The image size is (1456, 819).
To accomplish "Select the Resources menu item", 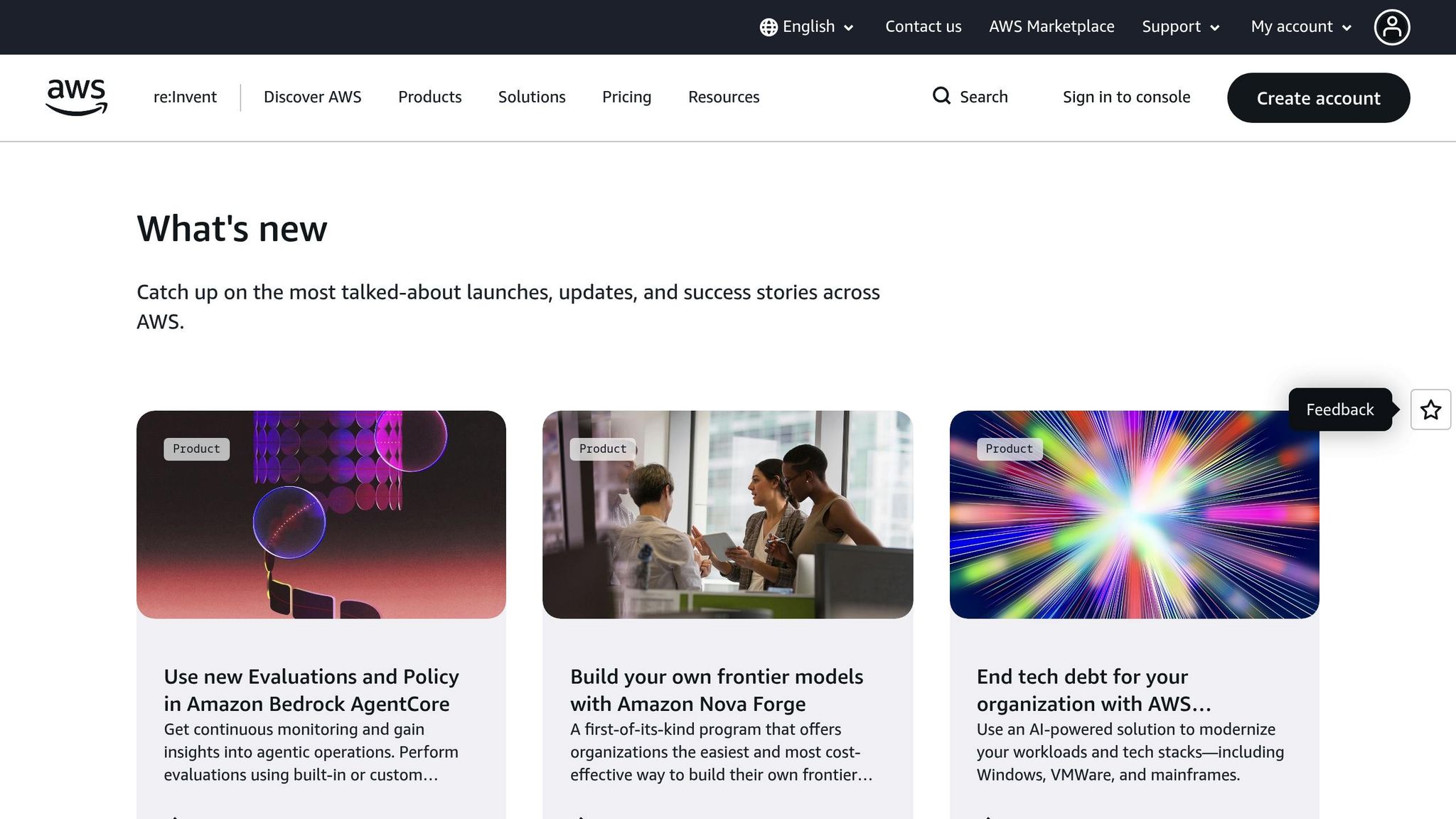I will pyautogui.click(x=723, y=97).
